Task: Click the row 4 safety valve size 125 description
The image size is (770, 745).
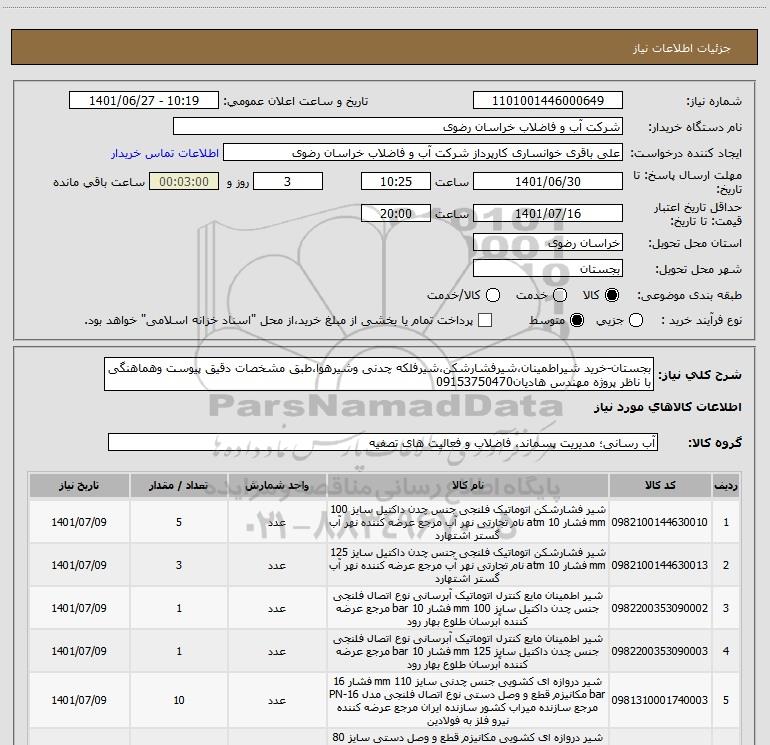Action: pyautogui.click(x=468, y=651)
